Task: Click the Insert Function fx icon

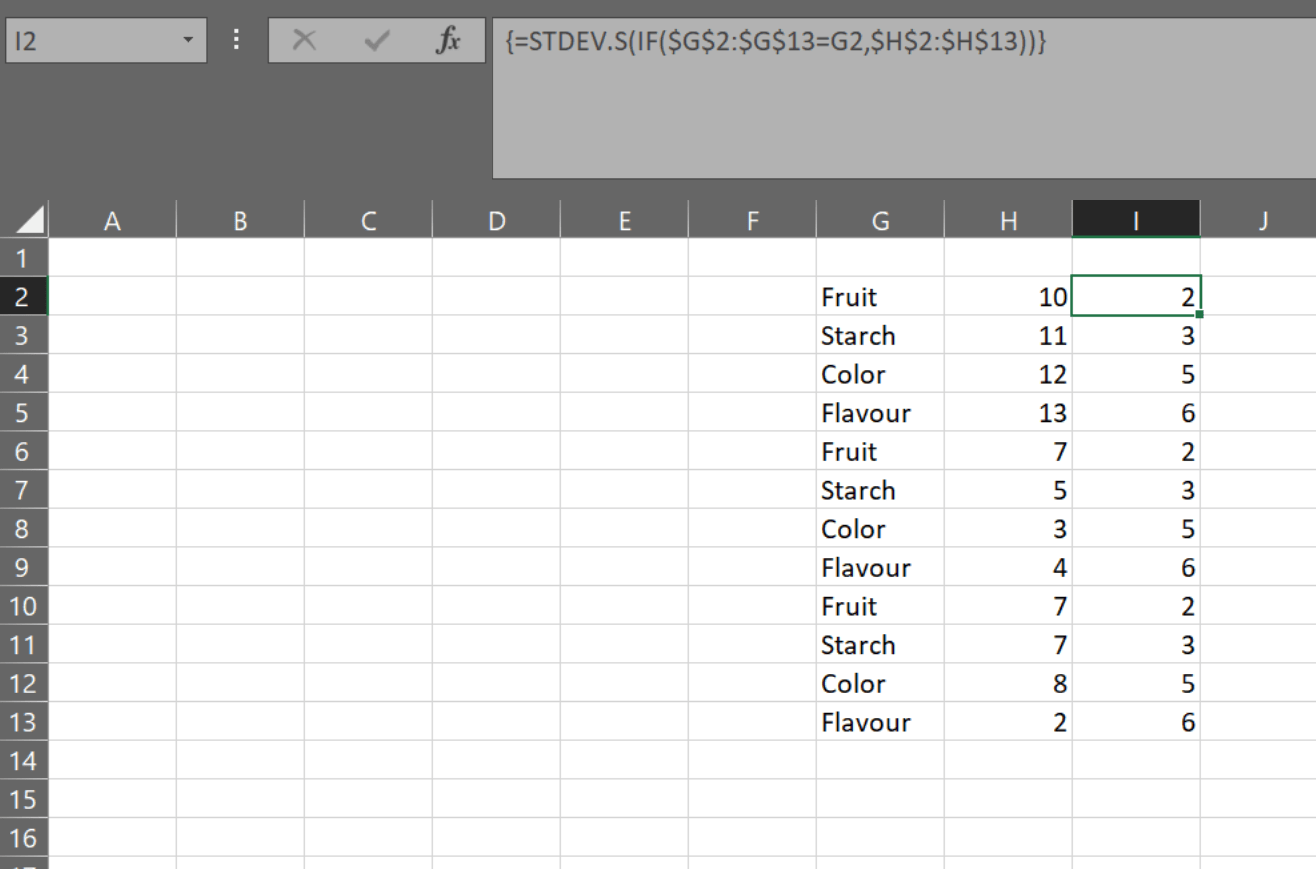Action: (x=449, y=41)
